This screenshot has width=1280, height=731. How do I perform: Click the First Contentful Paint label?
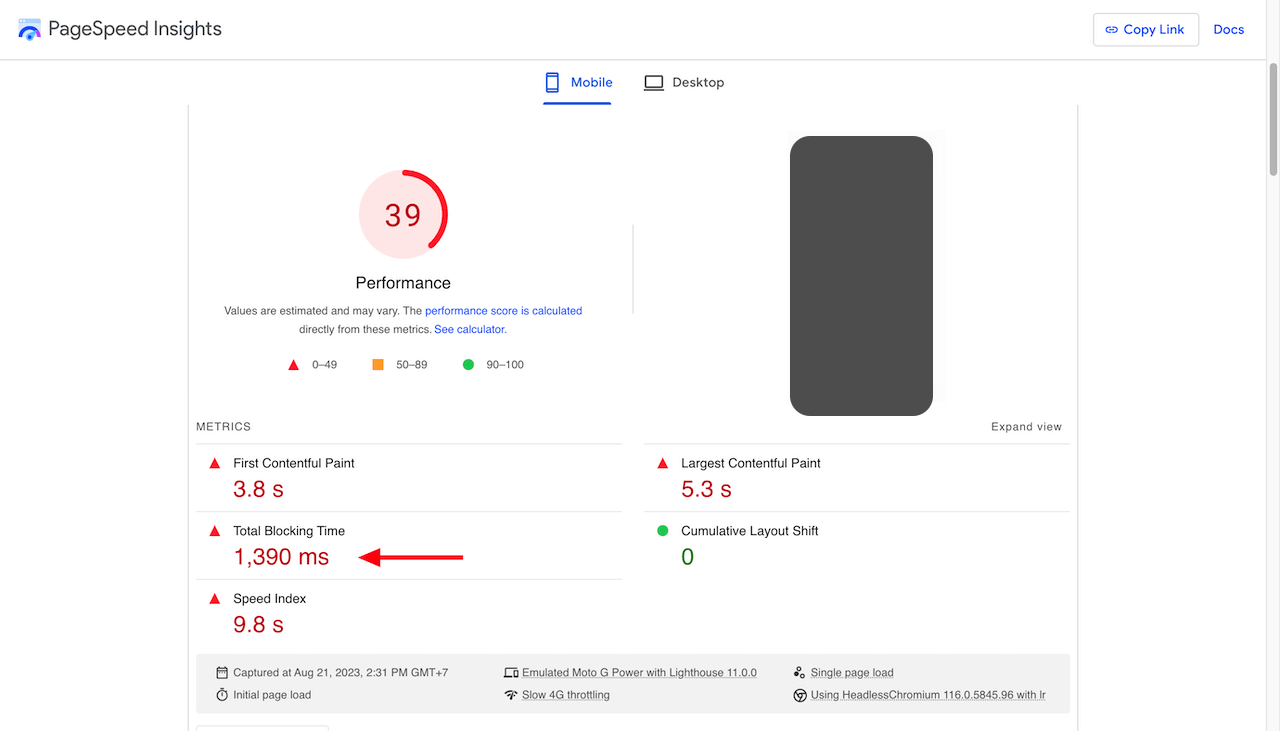pos(294,463)
